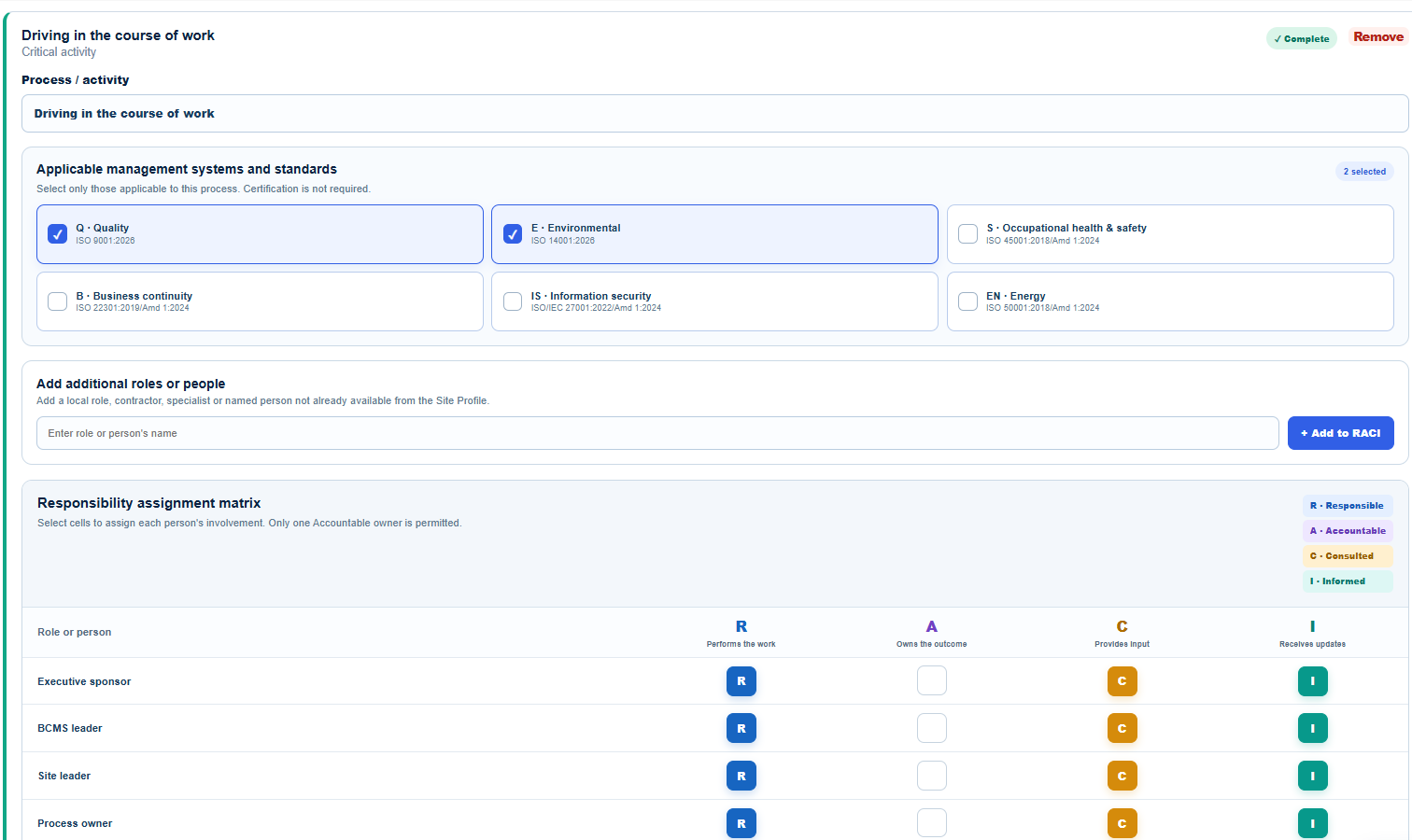
Task: Click the A · Accountable legend chip
Action: coord(1348,531)
